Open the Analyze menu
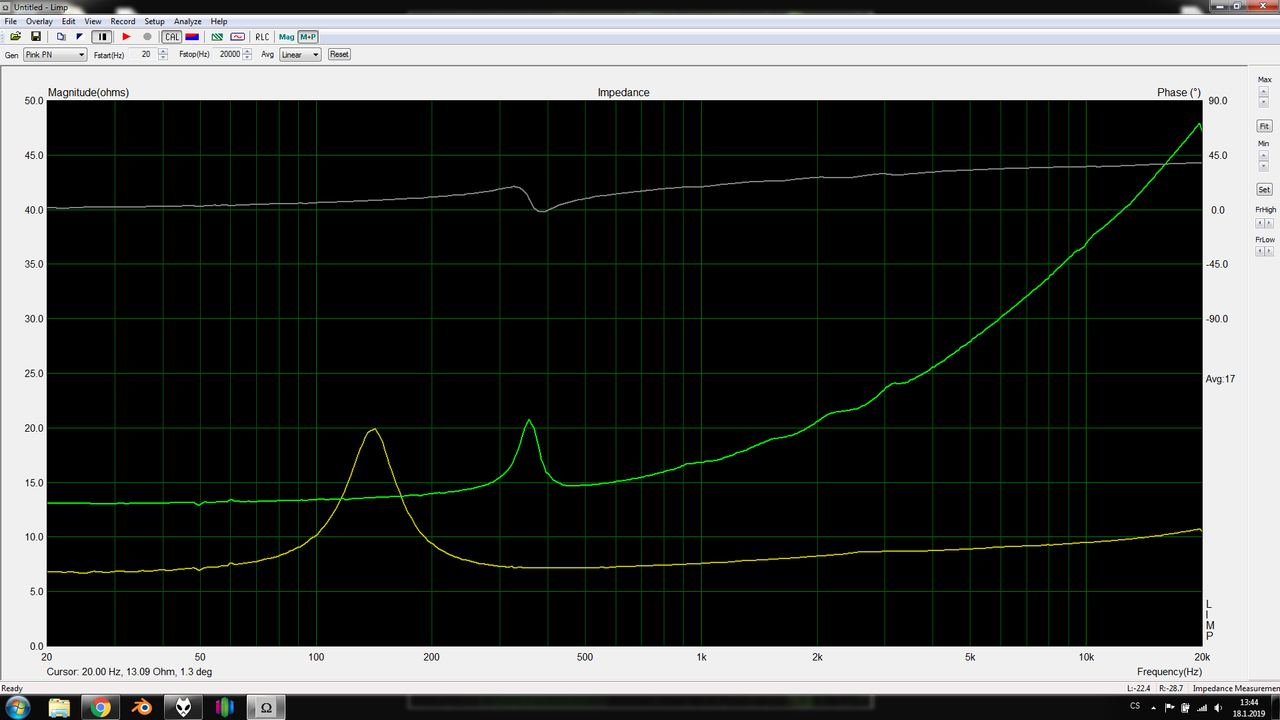Image resolution: width=1280 pixels, height=720 pixels. (188, 21)
